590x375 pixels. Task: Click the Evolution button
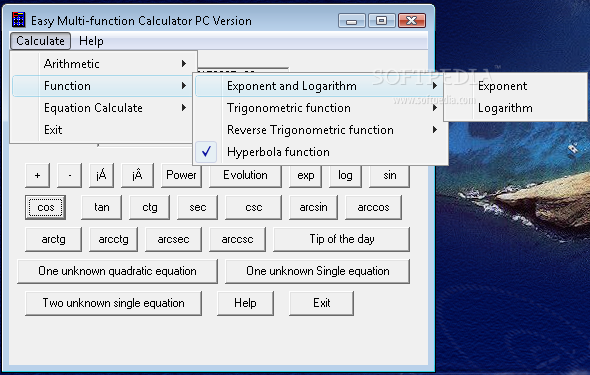click(245, 175)
